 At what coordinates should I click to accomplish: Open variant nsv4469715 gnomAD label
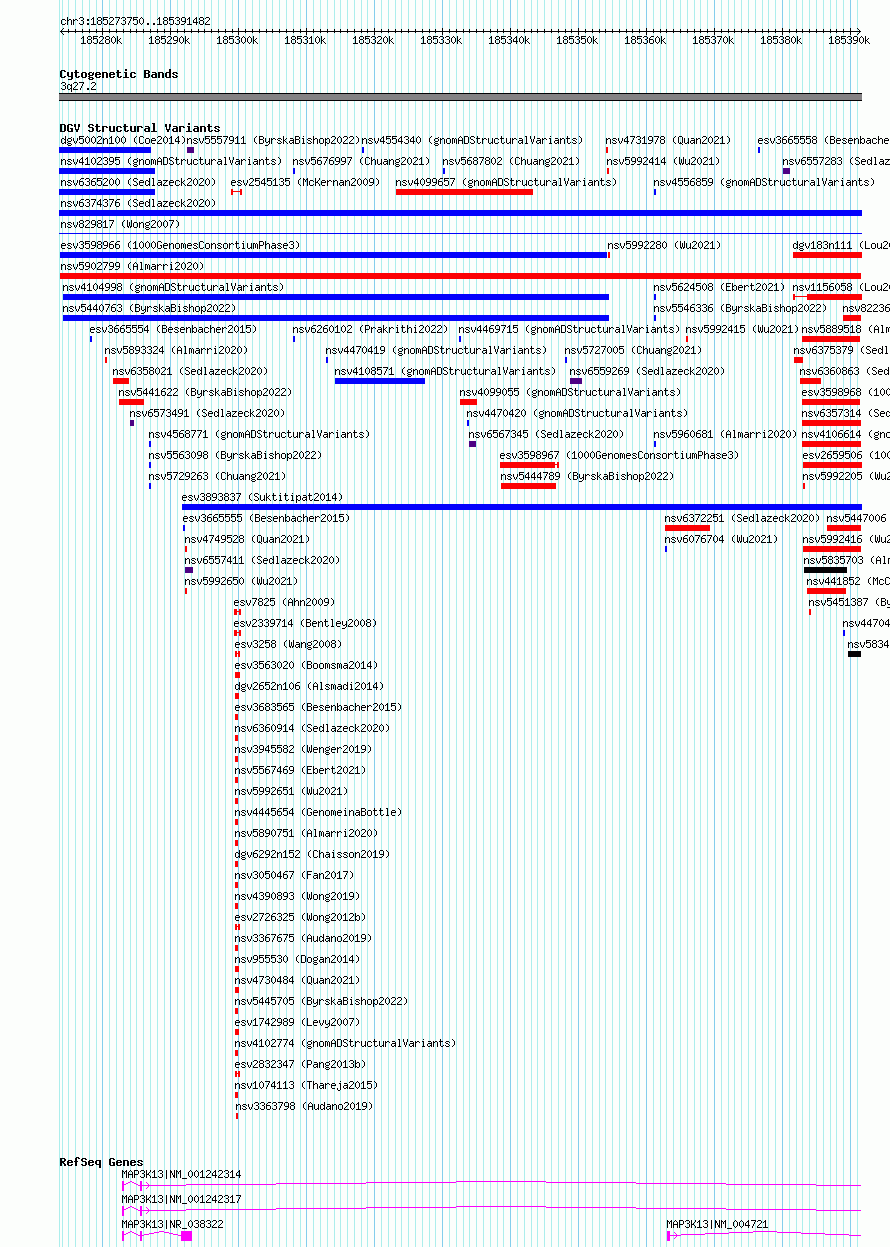coord(569,329)
